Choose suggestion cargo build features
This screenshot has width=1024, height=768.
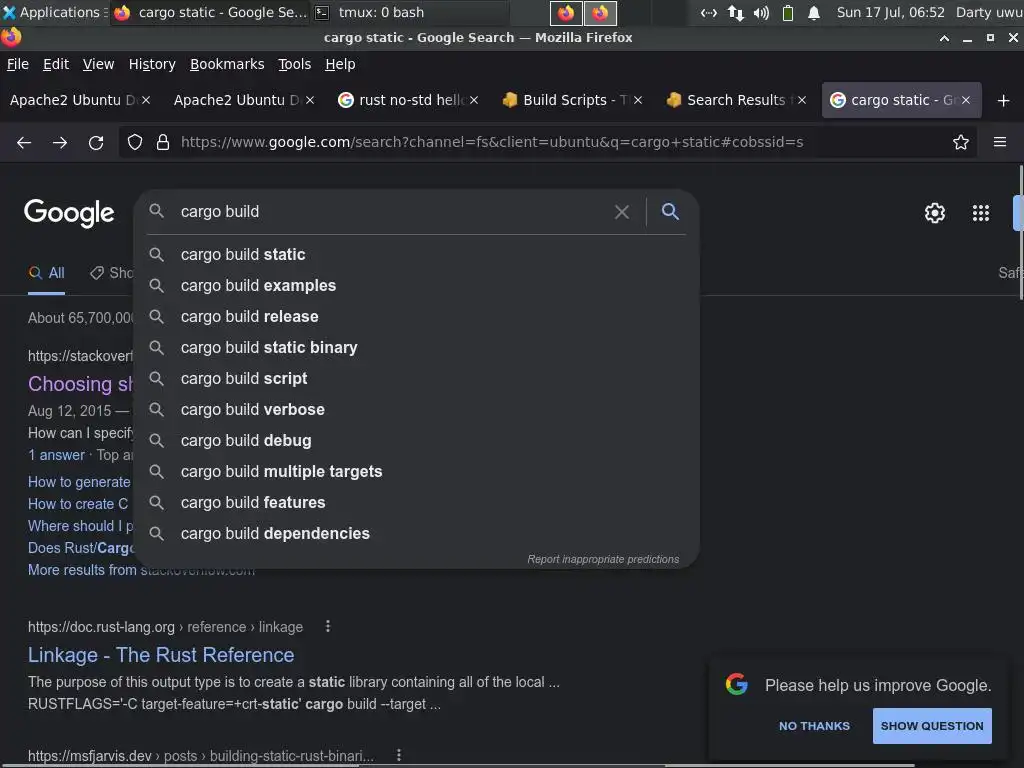417,502
